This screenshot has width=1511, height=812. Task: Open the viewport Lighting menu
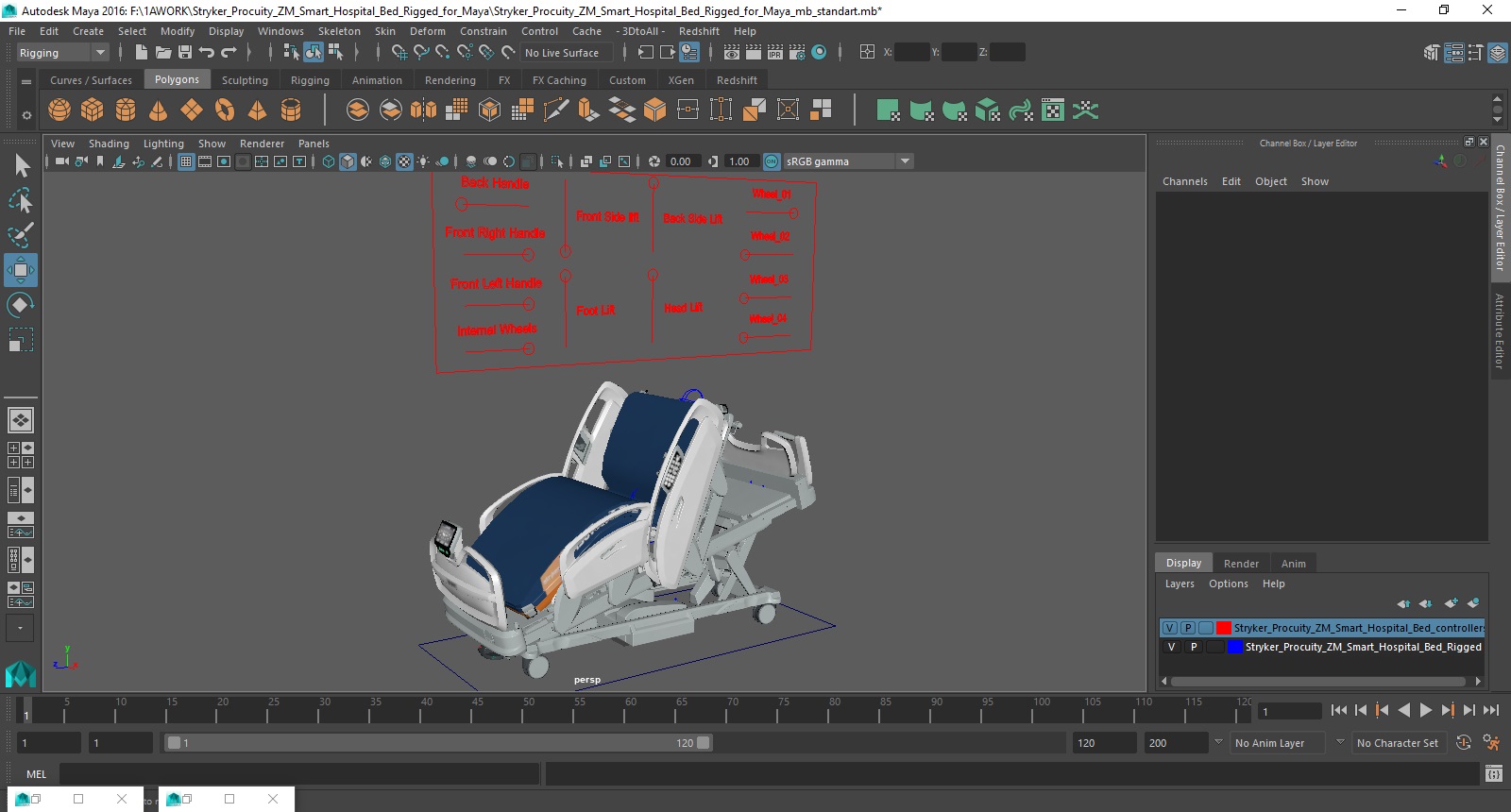(163, 144)
